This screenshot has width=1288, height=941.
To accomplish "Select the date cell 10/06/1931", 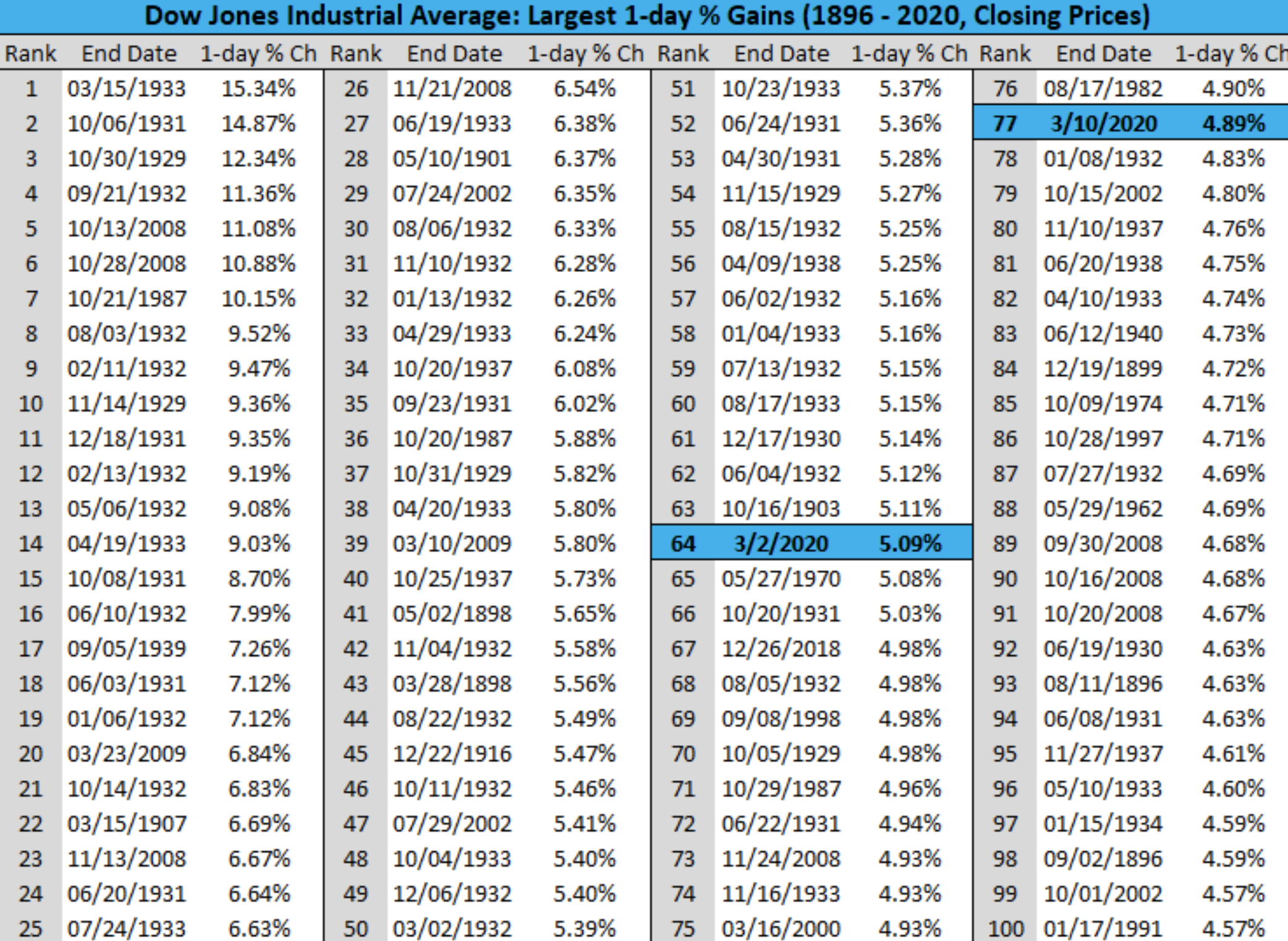I will click(127, 123).
